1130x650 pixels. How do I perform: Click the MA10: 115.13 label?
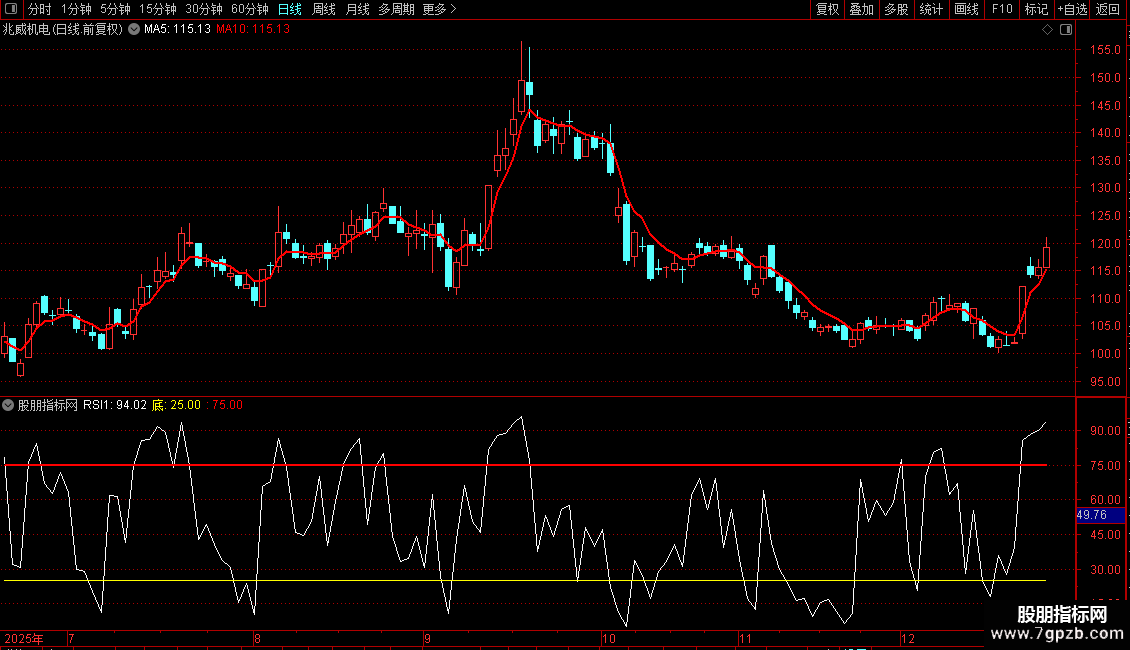[253, 29]
